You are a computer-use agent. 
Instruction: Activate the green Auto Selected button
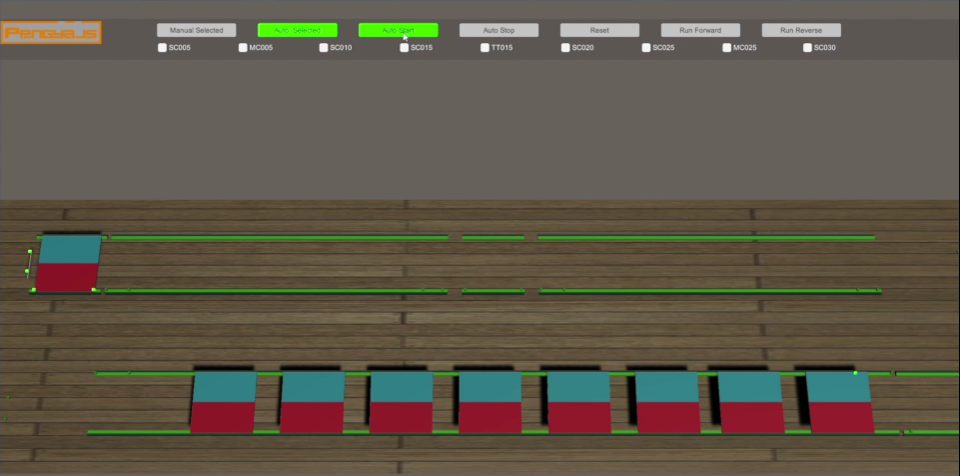point(297,30)
